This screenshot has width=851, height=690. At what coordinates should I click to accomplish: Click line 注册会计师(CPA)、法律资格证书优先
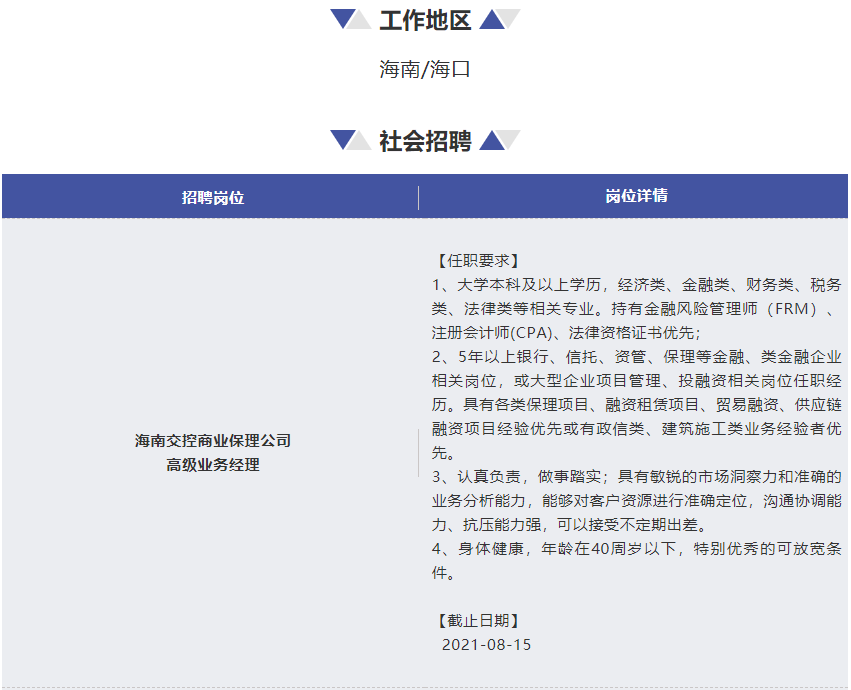[x=567, y=332]
